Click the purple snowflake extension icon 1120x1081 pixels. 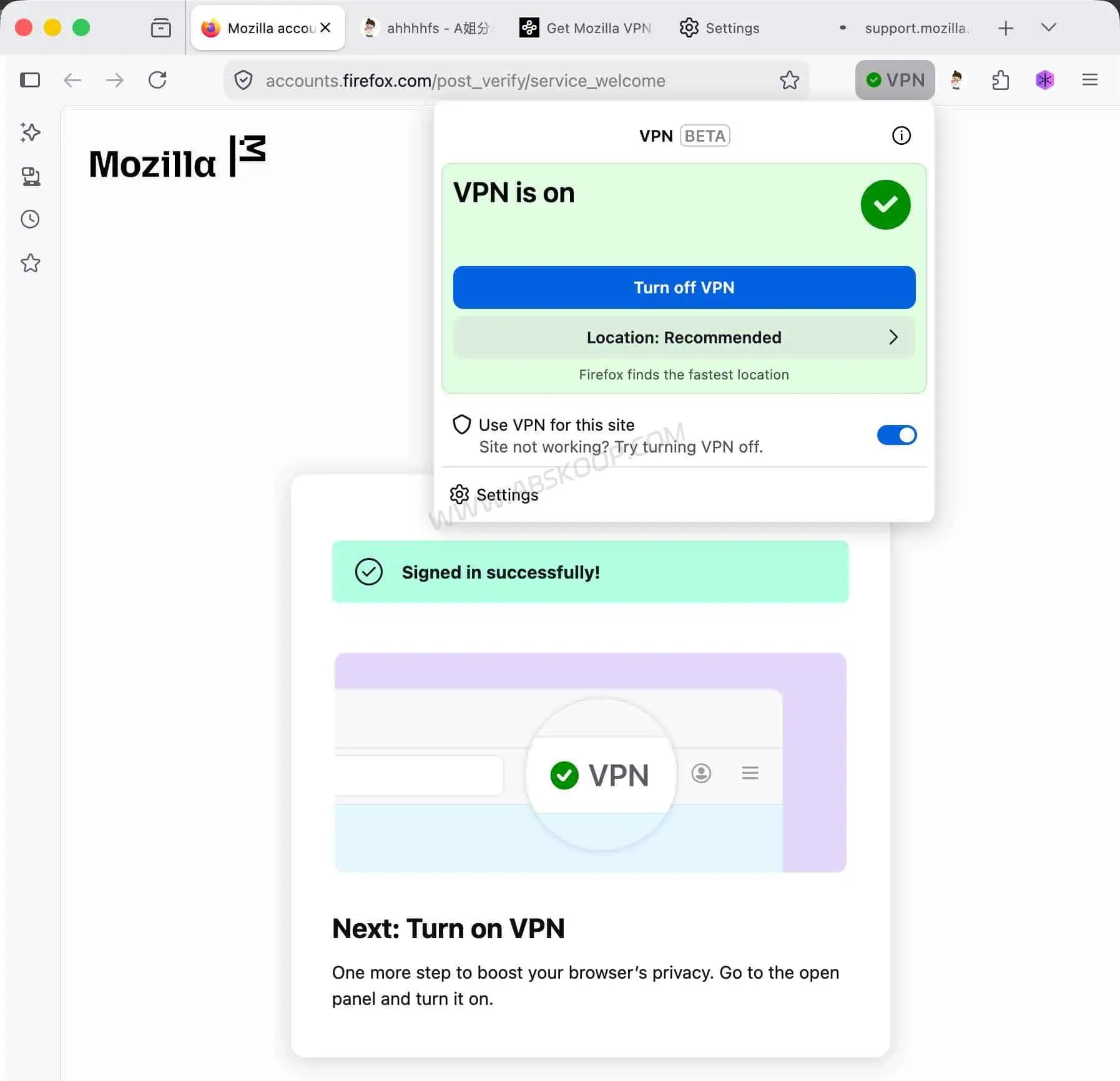pyautogui.click(x=1044, y=80)
